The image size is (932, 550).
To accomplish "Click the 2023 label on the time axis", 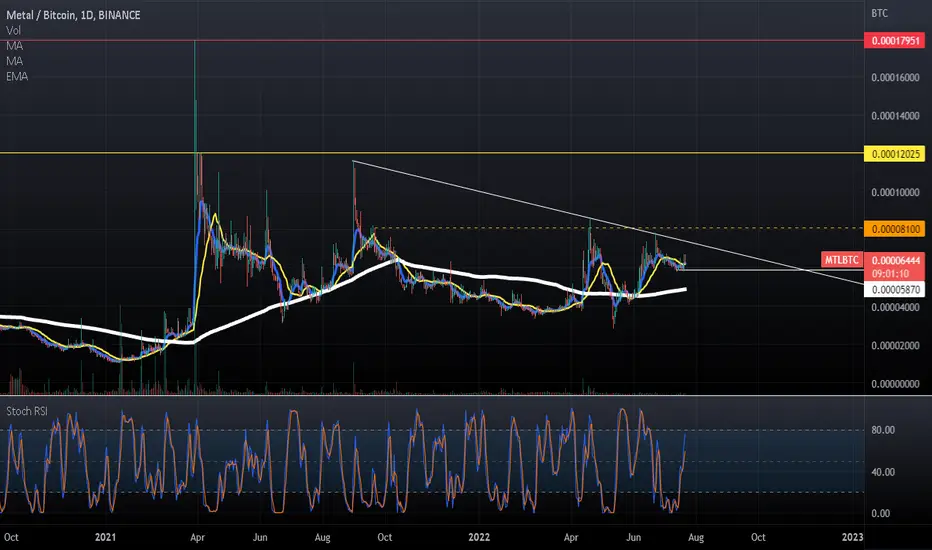I will coord(852,537).
